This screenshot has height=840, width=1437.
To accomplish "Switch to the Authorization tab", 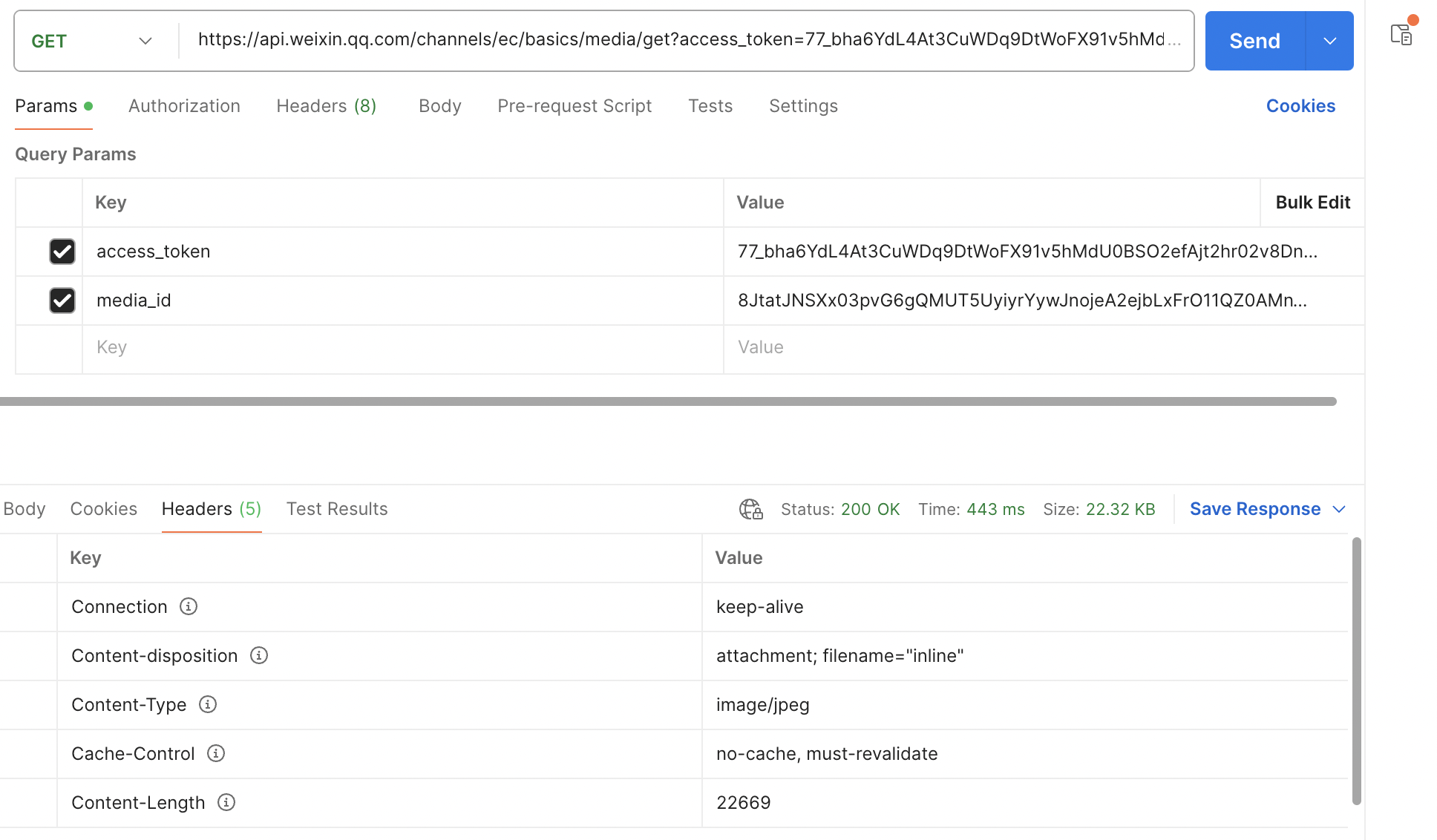I will tap(184, 106).
